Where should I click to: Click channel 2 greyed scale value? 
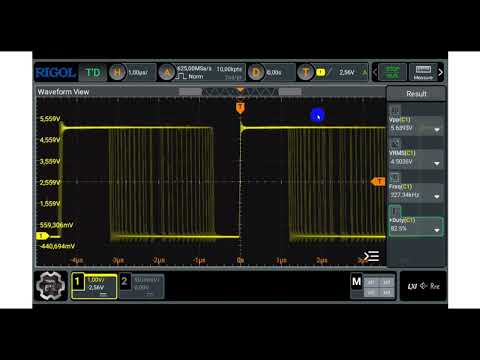(x=147, y=280)
